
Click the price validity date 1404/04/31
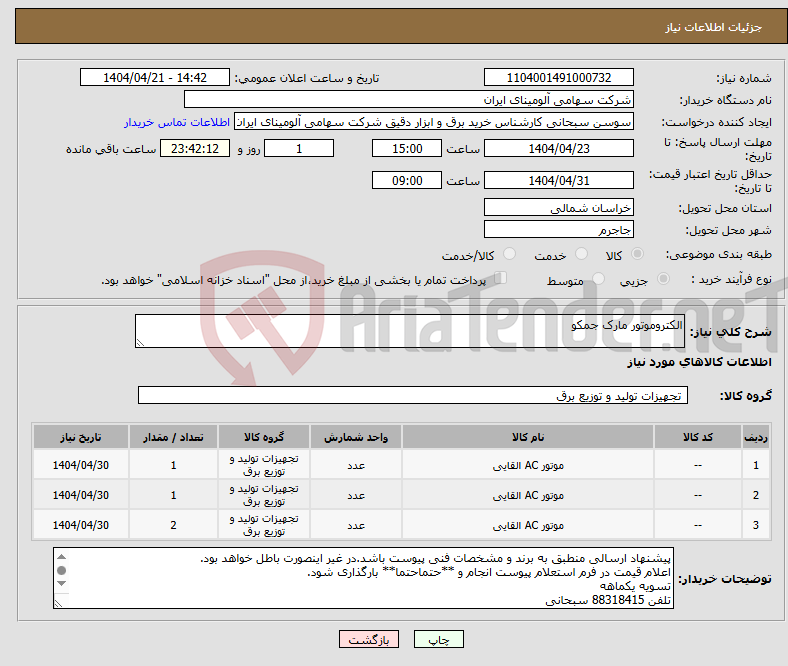(558, 180)
